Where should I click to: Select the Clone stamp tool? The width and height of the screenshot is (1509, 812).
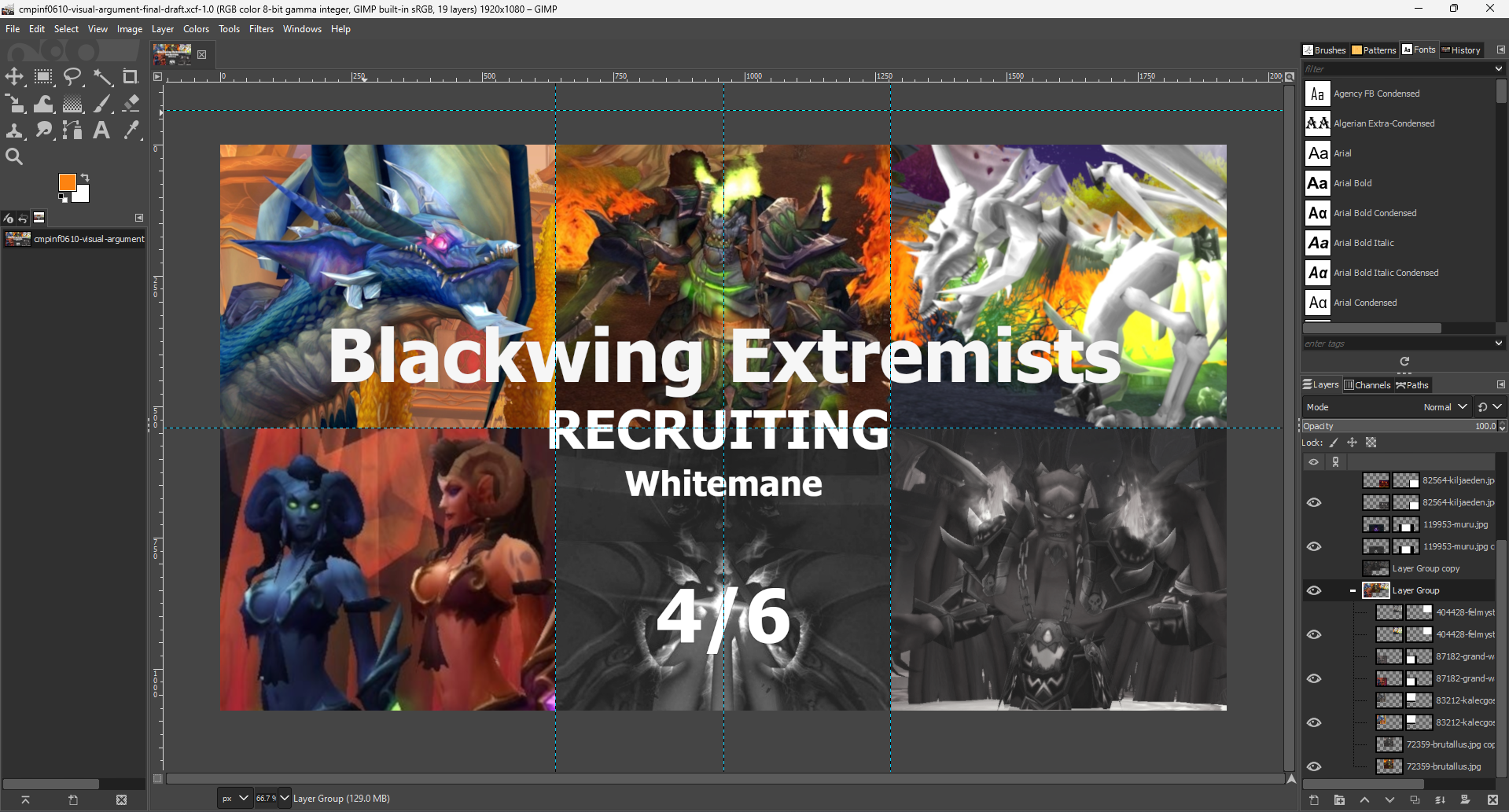(x=14, y=130)
